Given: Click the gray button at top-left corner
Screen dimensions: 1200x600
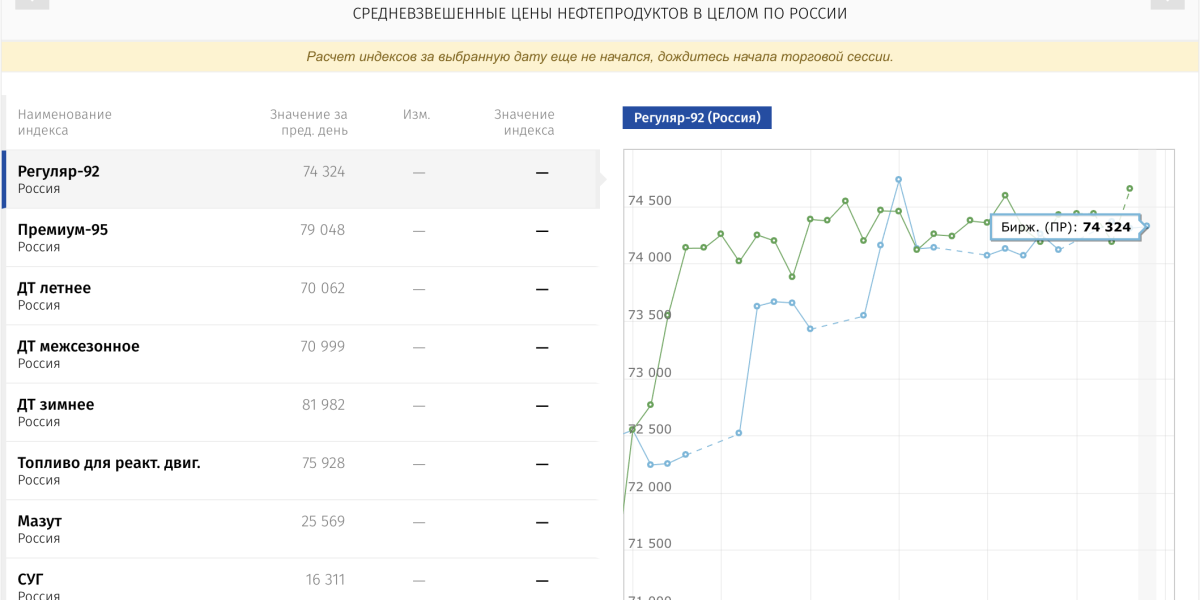Looking at the screenshot, I should click(32, 3).
